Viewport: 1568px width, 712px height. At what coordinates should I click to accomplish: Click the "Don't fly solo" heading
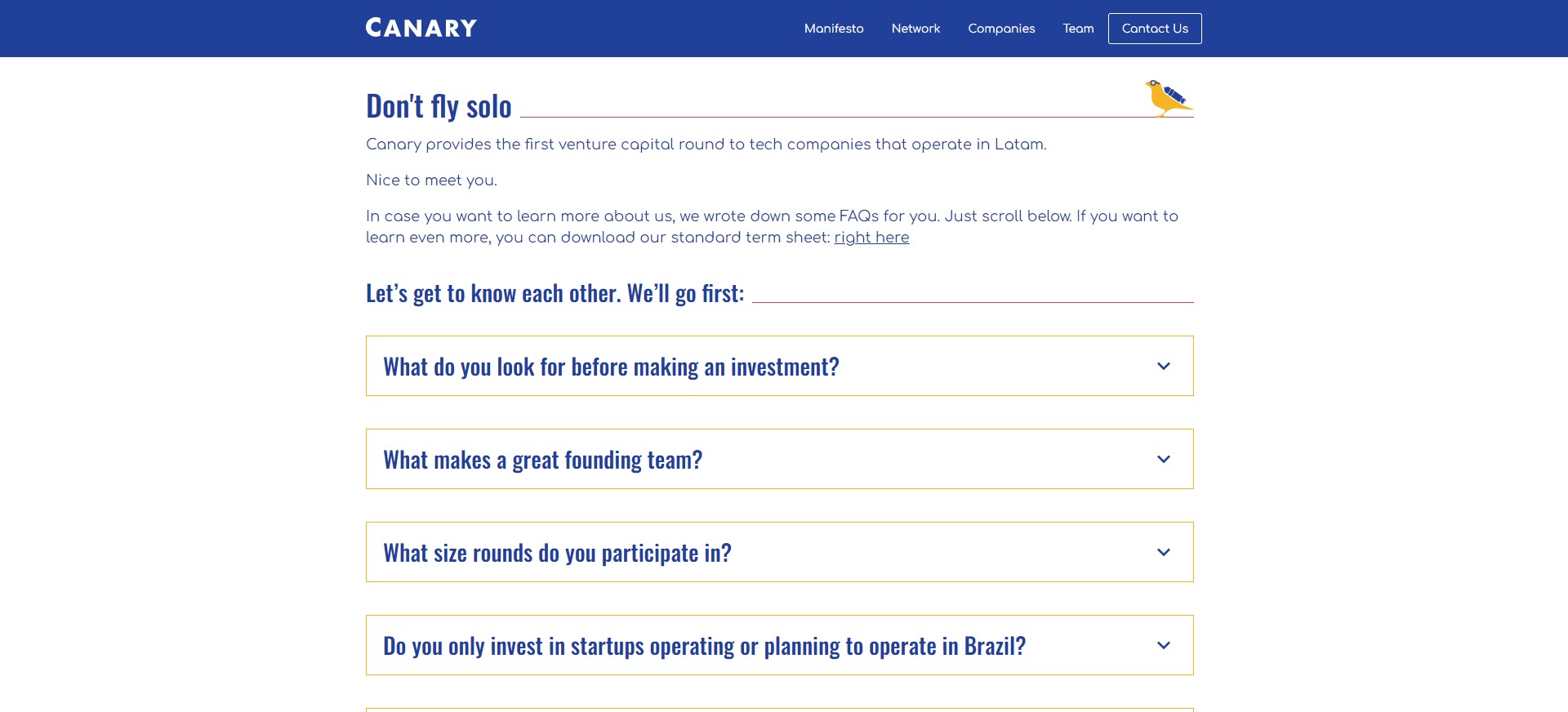pyautogui.click(x=439, y=107)
